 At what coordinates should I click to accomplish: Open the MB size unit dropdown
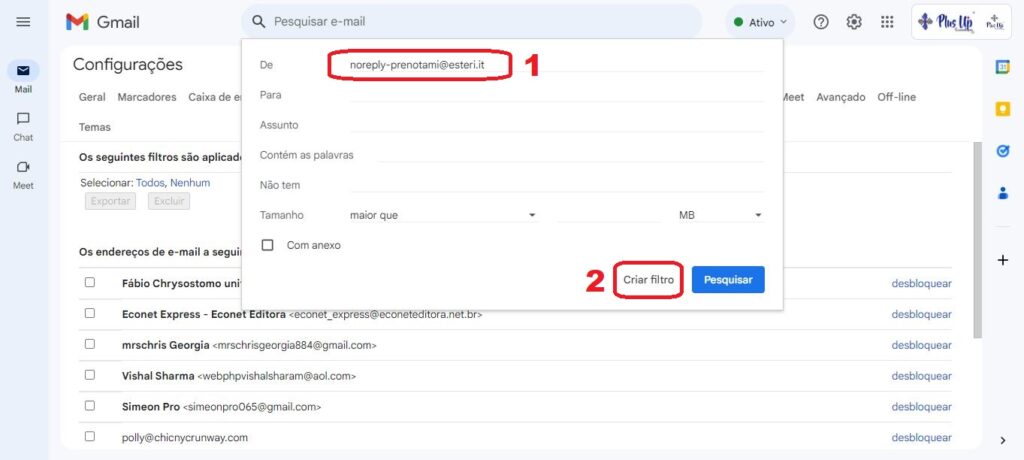pos(720,215)
